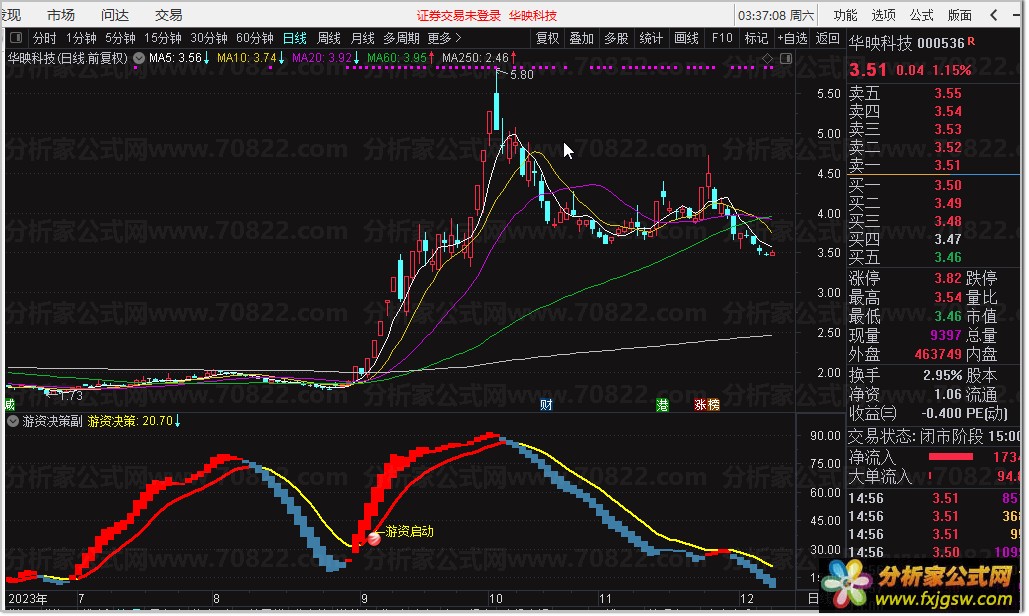
Task: Click the MA10: 3.74 indicator label
Action: pyautogui.click(x=247, y=58)
